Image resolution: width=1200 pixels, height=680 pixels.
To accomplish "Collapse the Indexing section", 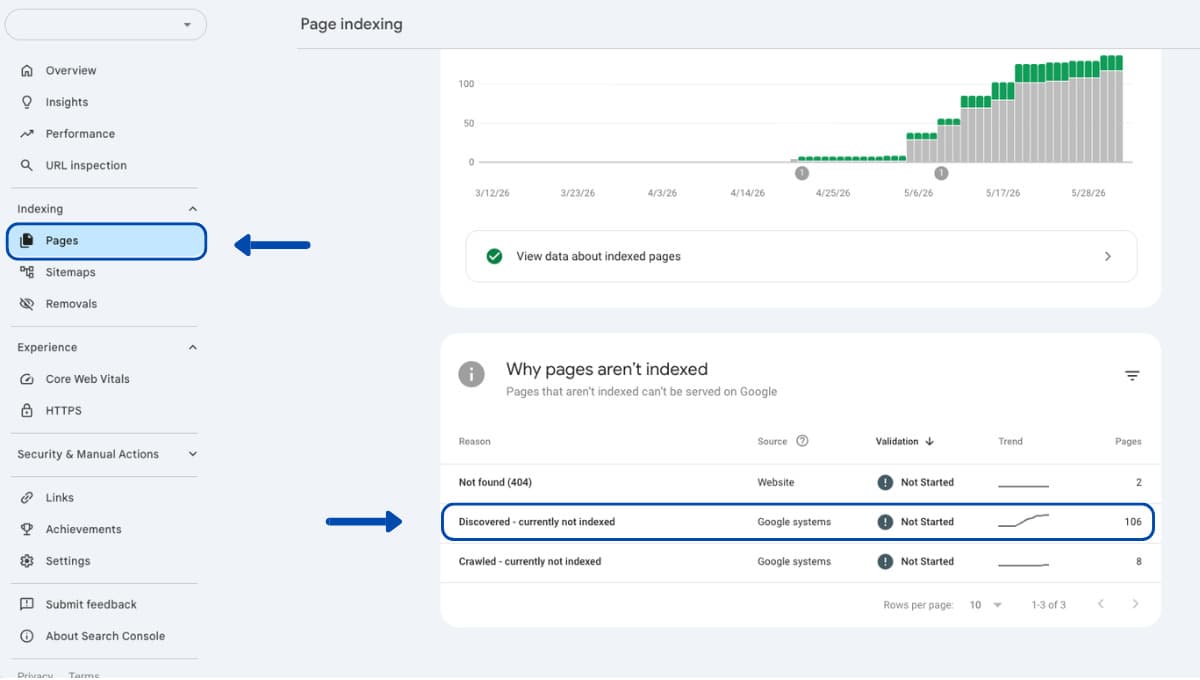I will [x=193, y=209].
